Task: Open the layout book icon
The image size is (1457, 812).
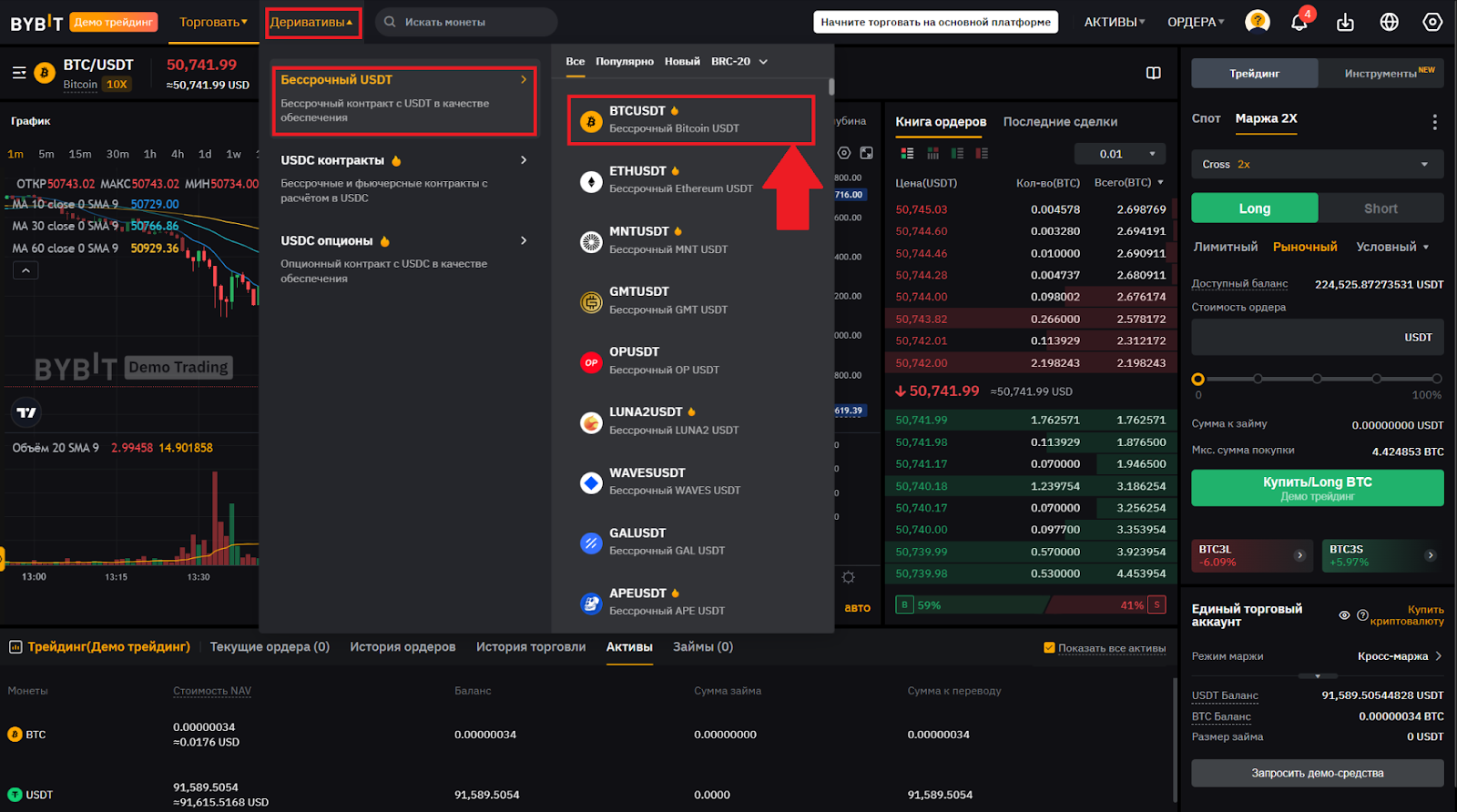Action: click(1153, 73)
